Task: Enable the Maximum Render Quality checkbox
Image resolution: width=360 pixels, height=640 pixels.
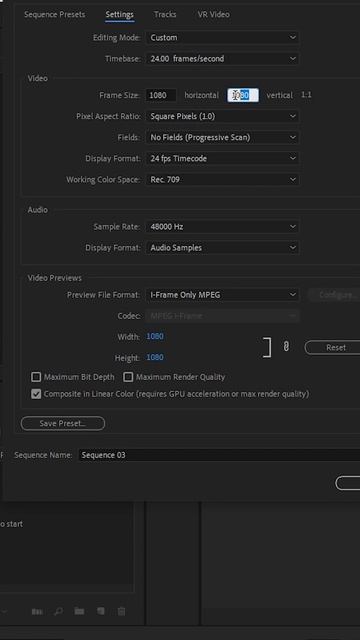Action: 128,377
